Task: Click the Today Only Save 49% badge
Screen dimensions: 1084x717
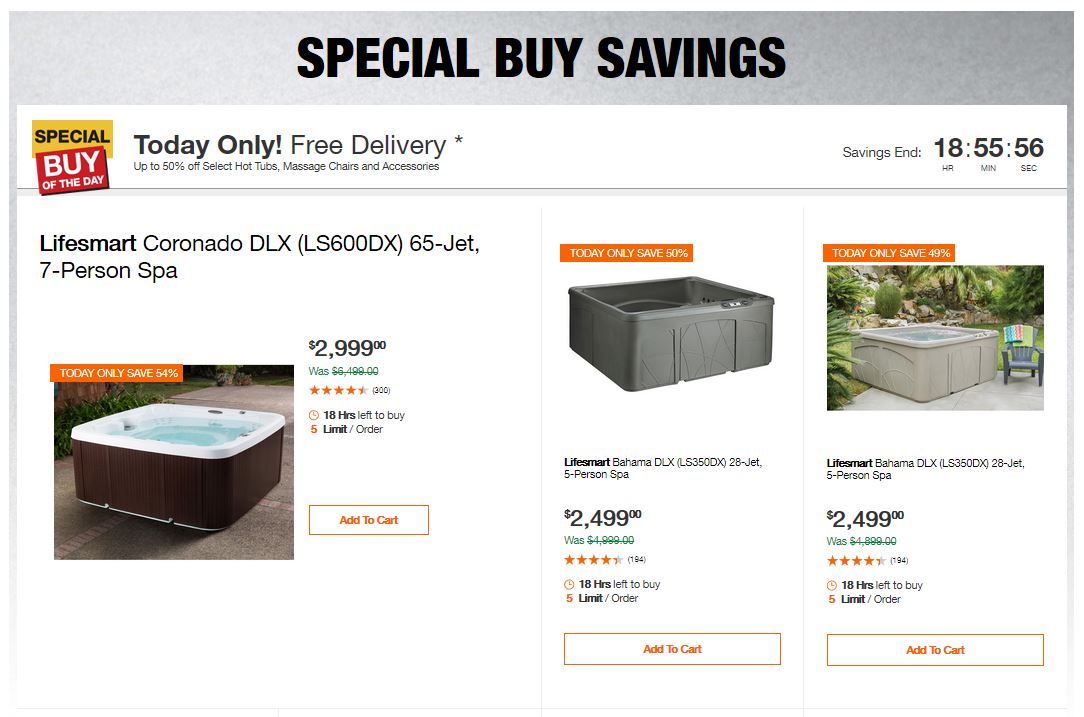Action: pos(890,253)
